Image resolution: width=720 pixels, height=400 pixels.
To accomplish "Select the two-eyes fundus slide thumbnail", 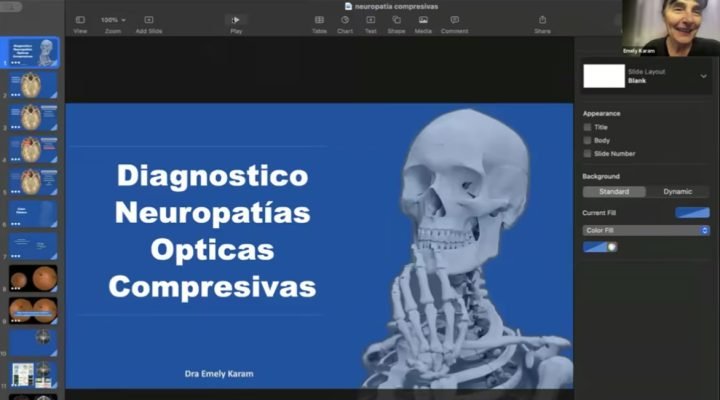I will [33, 277].
